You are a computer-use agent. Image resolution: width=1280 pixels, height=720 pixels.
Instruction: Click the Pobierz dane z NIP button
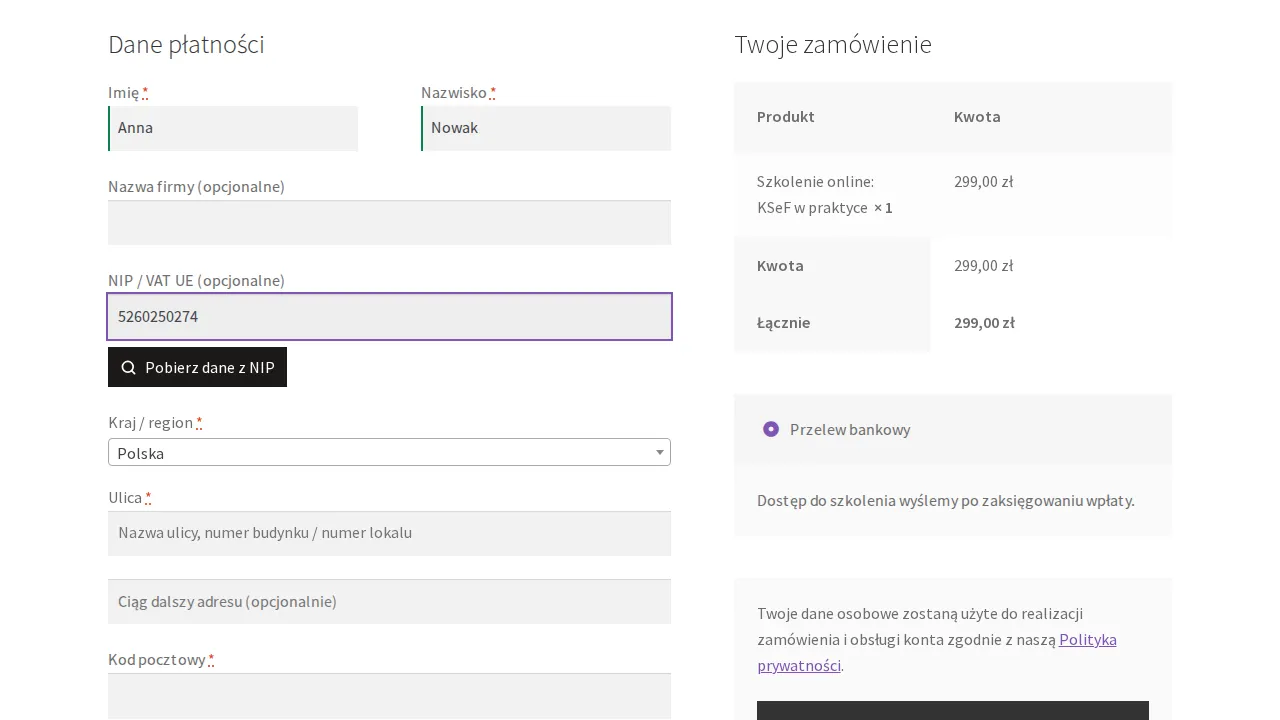click(197, 367)
